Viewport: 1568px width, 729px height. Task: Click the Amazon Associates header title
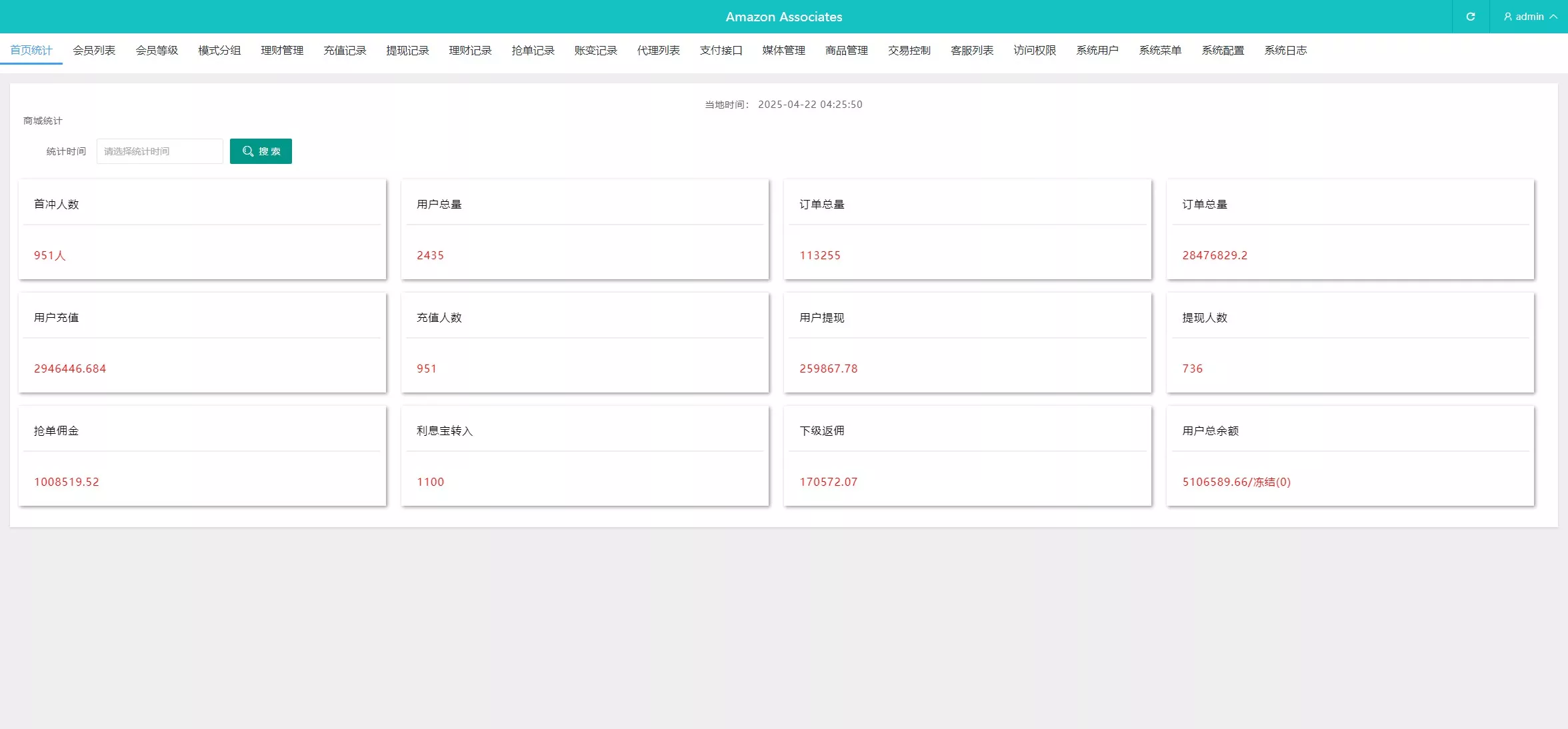[783, 17]
